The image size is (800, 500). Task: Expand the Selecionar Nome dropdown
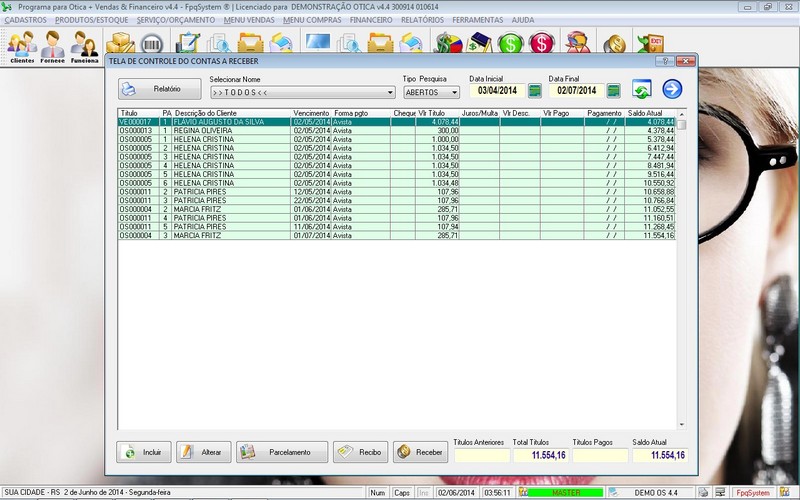(390, 92)
